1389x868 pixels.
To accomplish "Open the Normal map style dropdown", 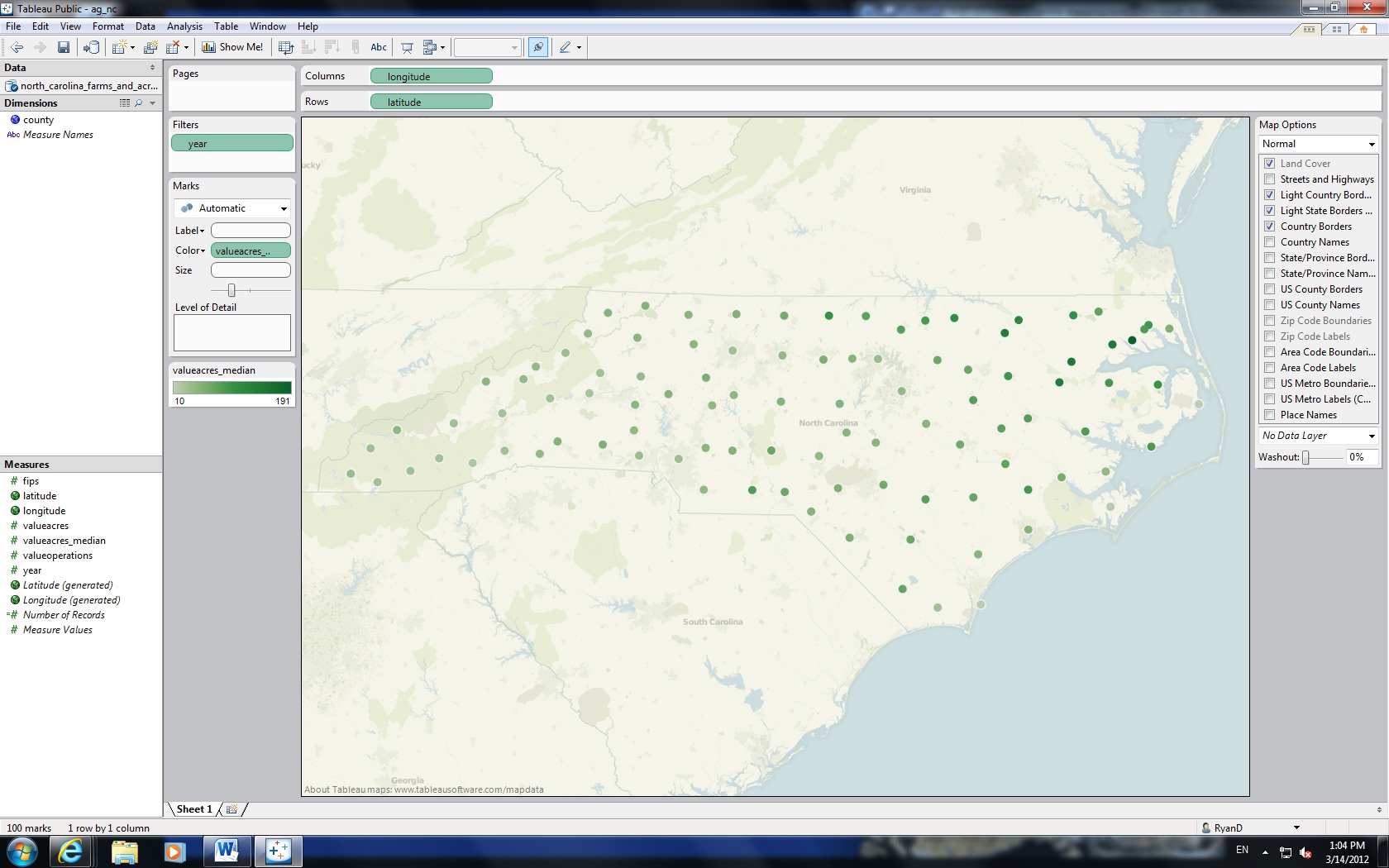I will (x=1372, y=144).
